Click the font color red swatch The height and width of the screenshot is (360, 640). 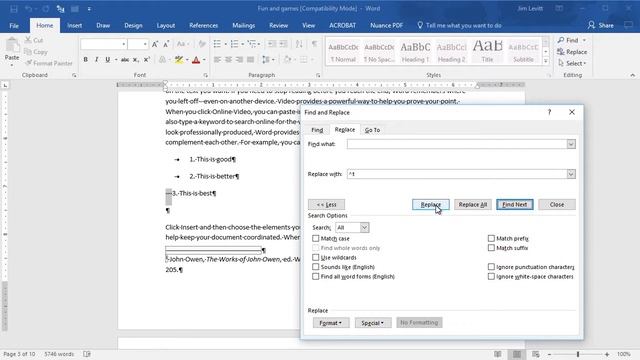click(196, 60)
